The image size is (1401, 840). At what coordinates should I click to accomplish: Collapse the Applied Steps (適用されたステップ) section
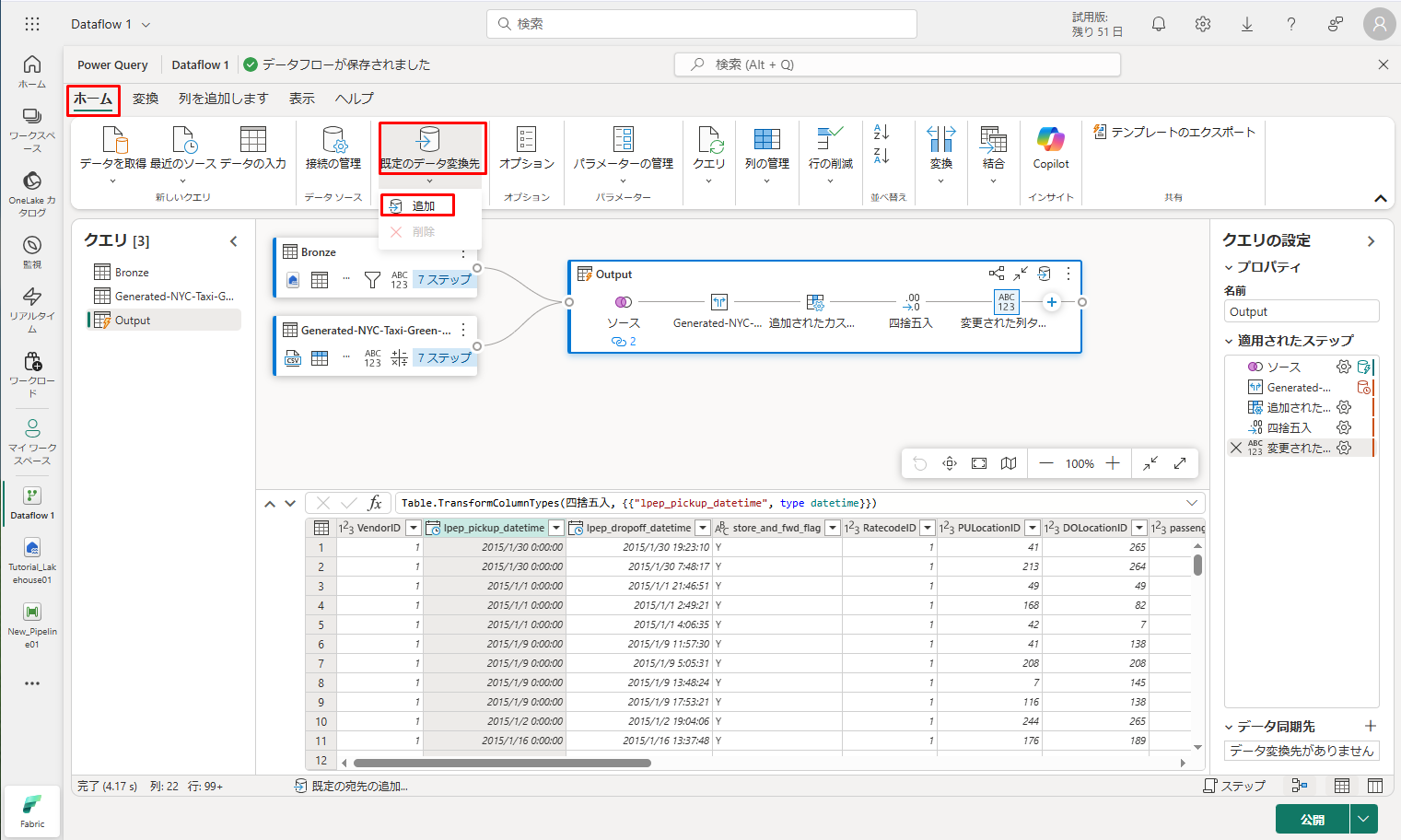click(x=1229, y=341)
